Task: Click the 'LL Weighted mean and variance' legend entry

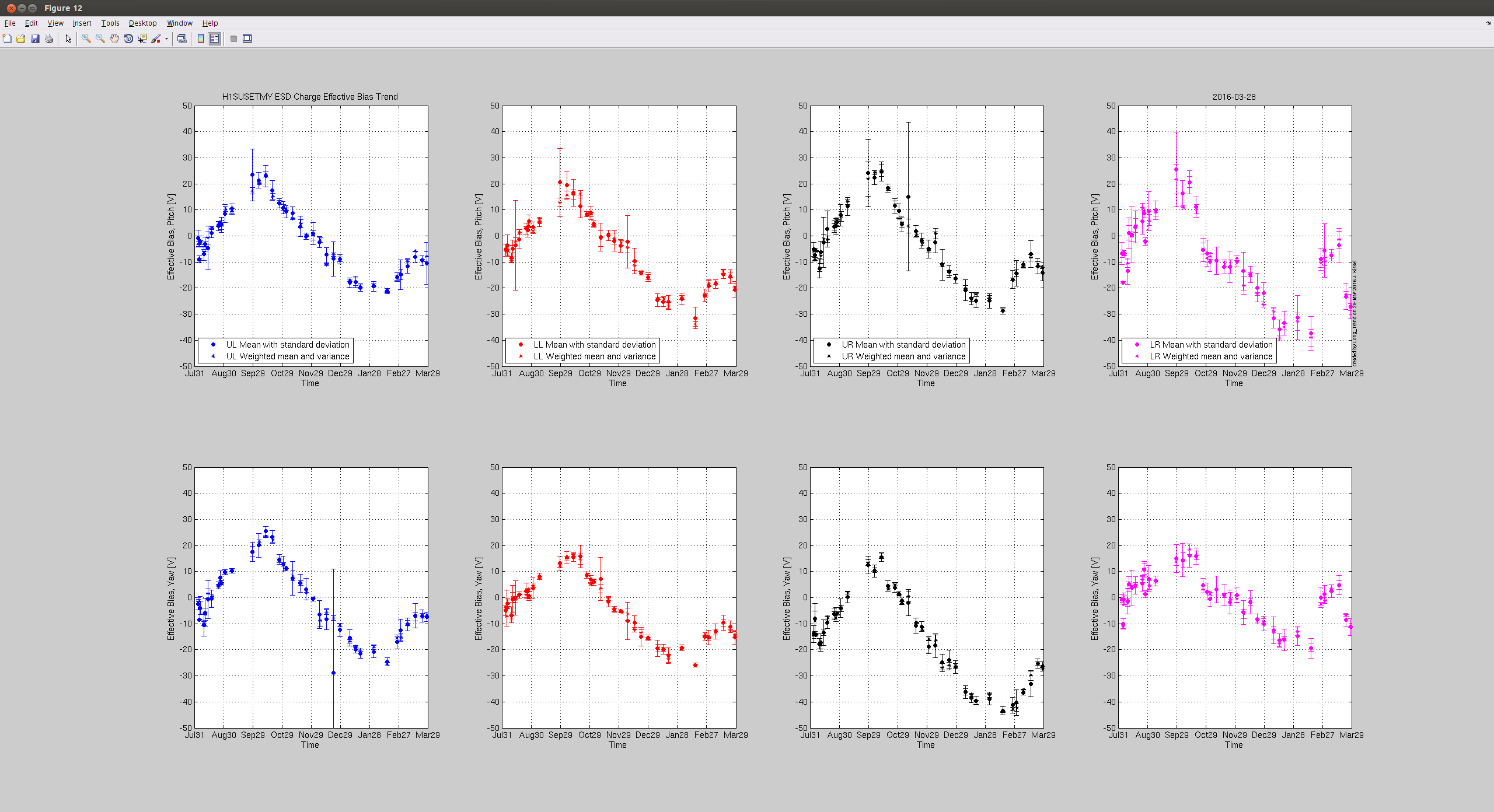Action: pos(595,356)
